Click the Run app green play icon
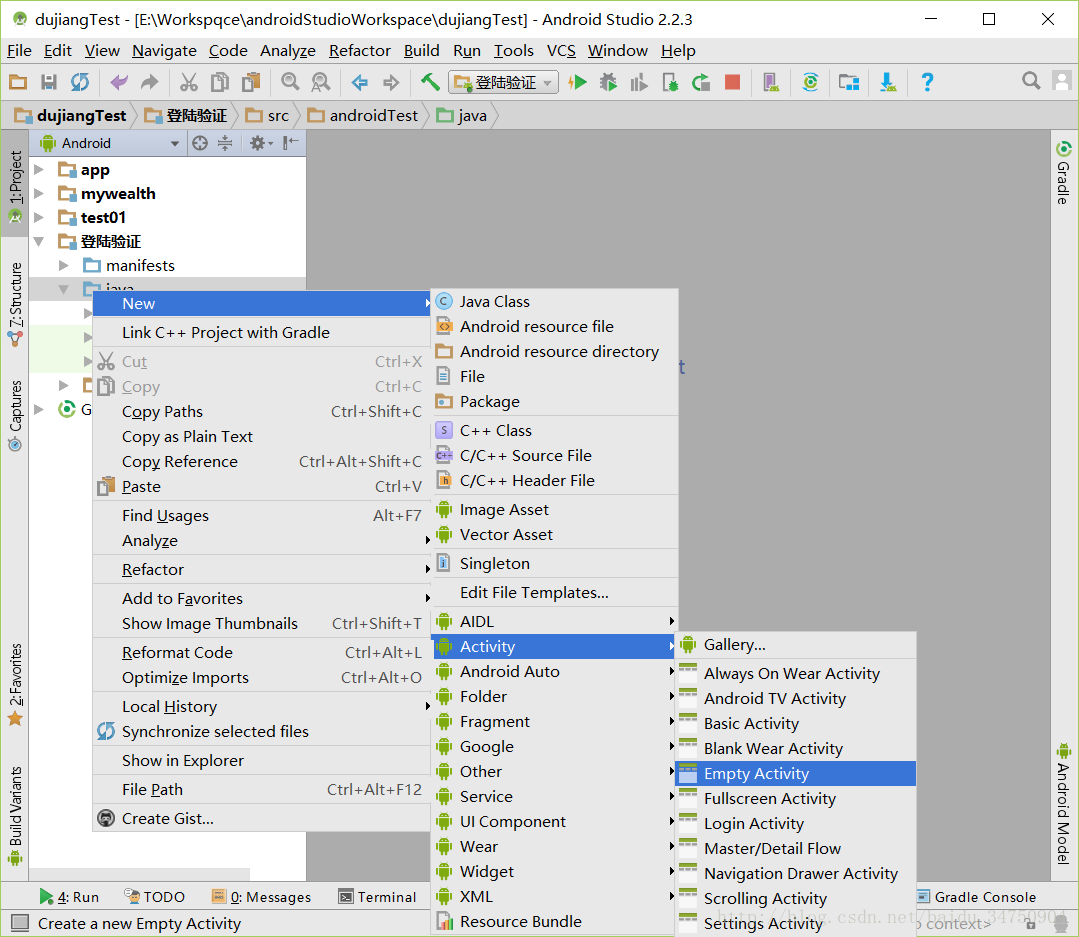Screen dimensions: 1079x937 578,82
